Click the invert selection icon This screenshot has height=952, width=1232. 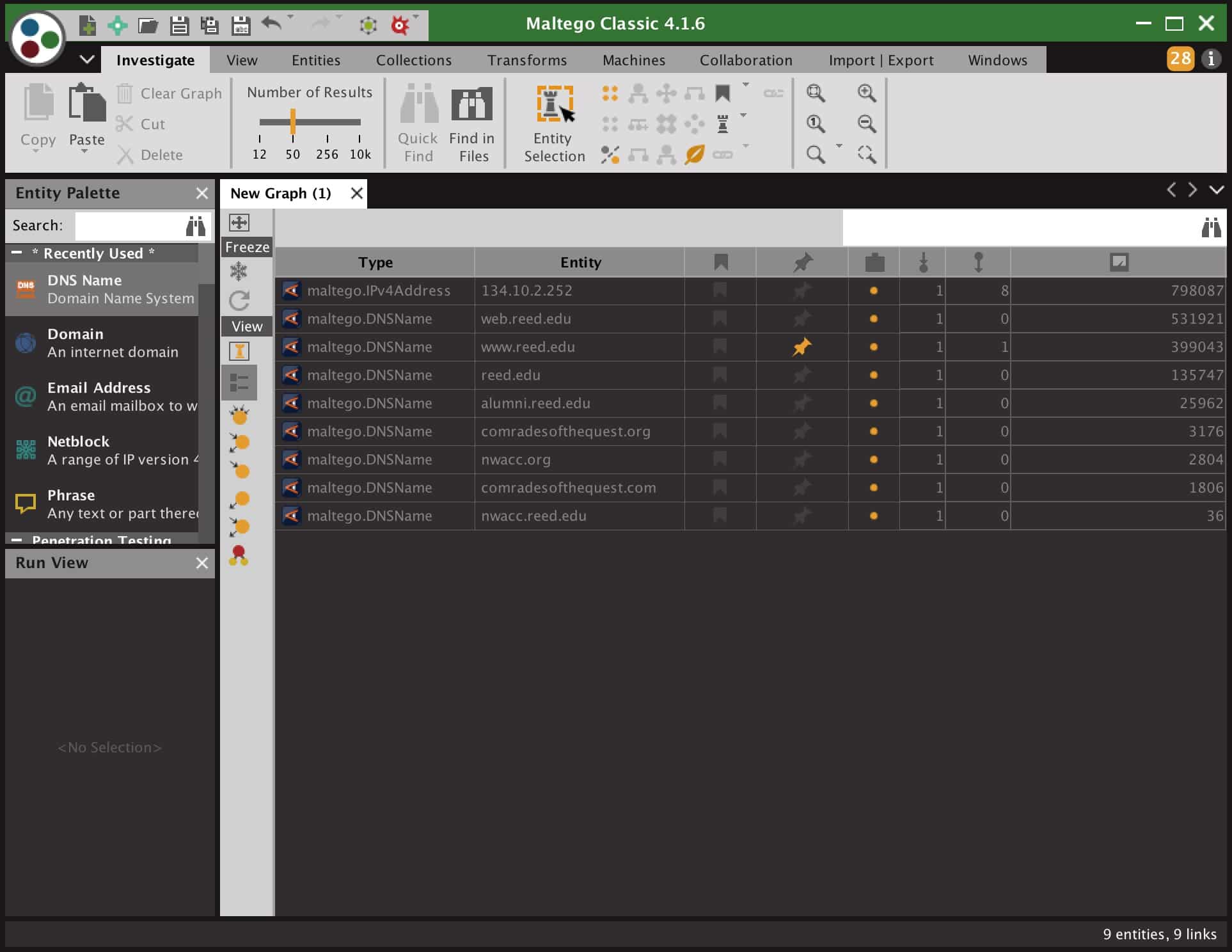[610, 154]
